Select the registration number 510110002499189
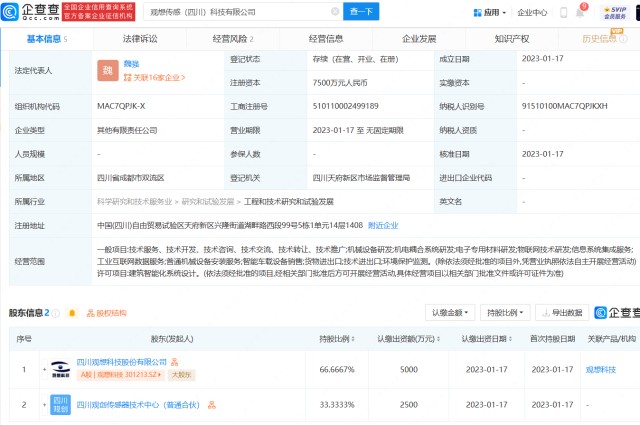Image resolution: width=640 pixels, height=425 pixels. click(345, 106)
